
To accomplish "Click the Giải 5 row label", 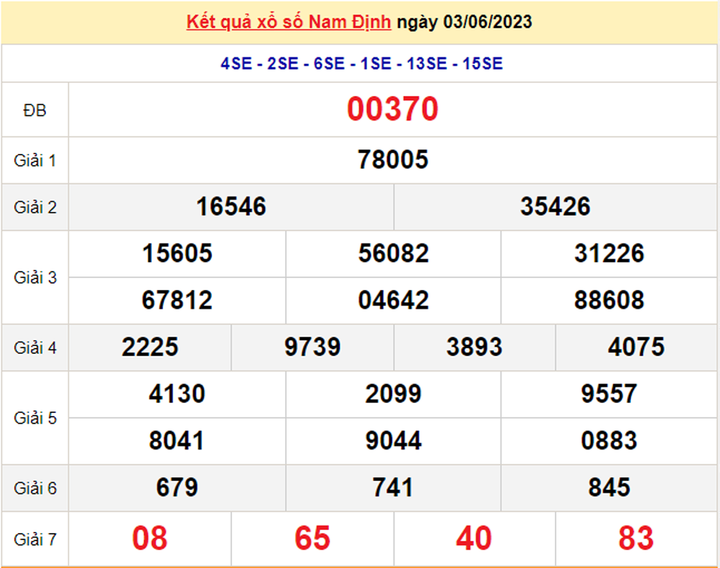I will point(35,418).
